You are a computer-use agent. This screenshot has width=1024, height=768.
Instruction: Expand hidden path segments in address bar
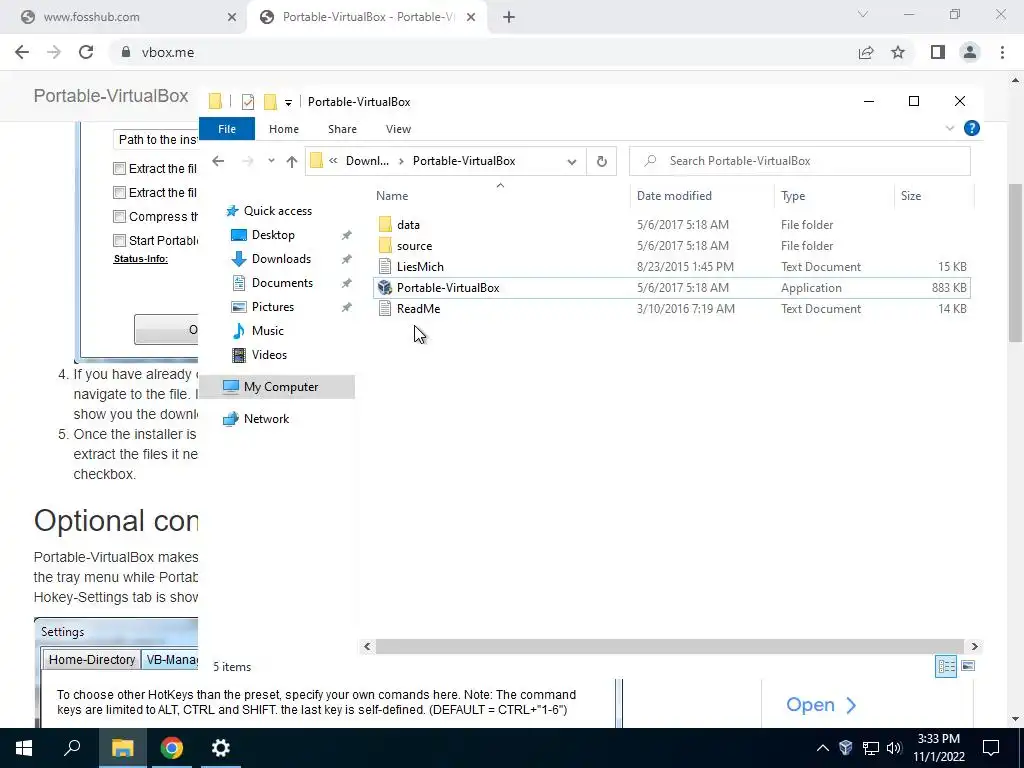333,161
